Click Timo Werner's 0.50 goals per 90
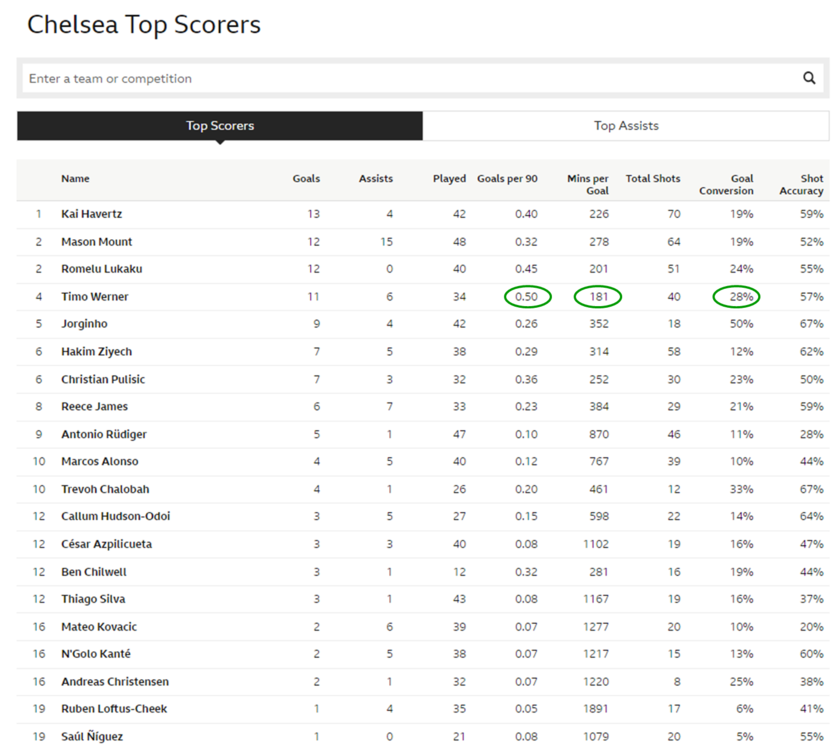This screenshot has height=750, width=834. (526, 296)
